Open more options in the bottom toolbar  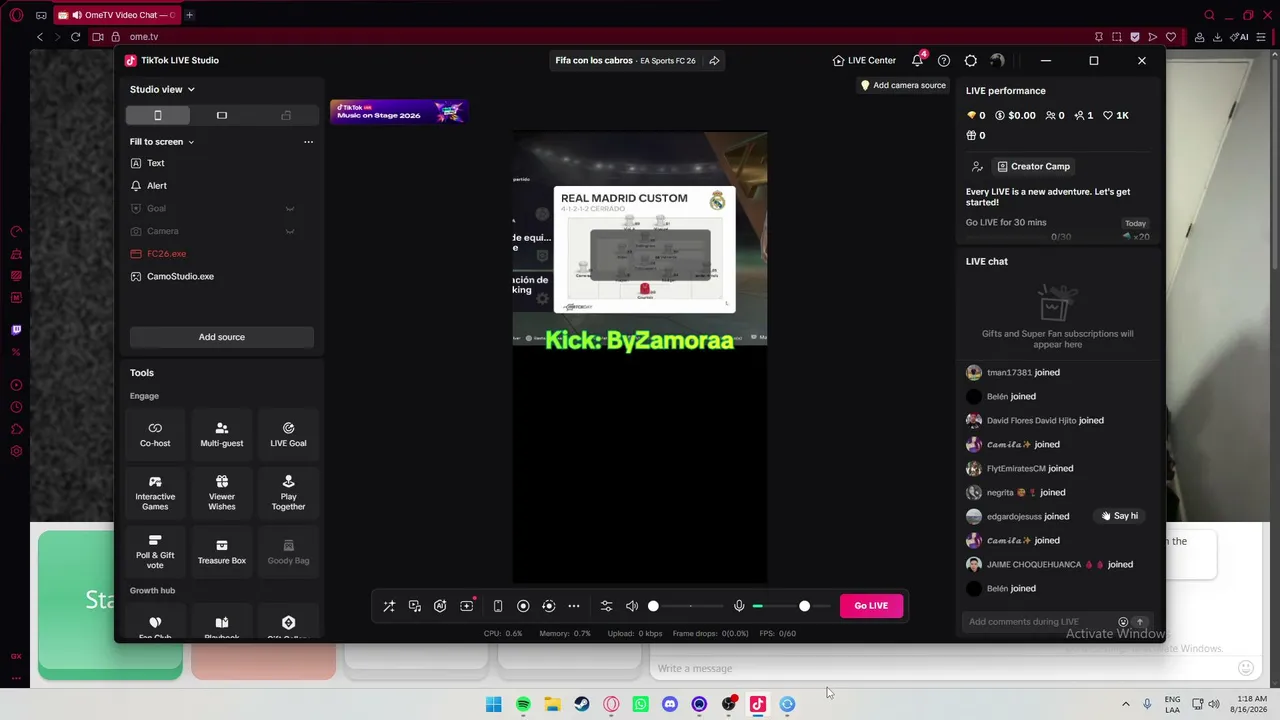point(574,606)
